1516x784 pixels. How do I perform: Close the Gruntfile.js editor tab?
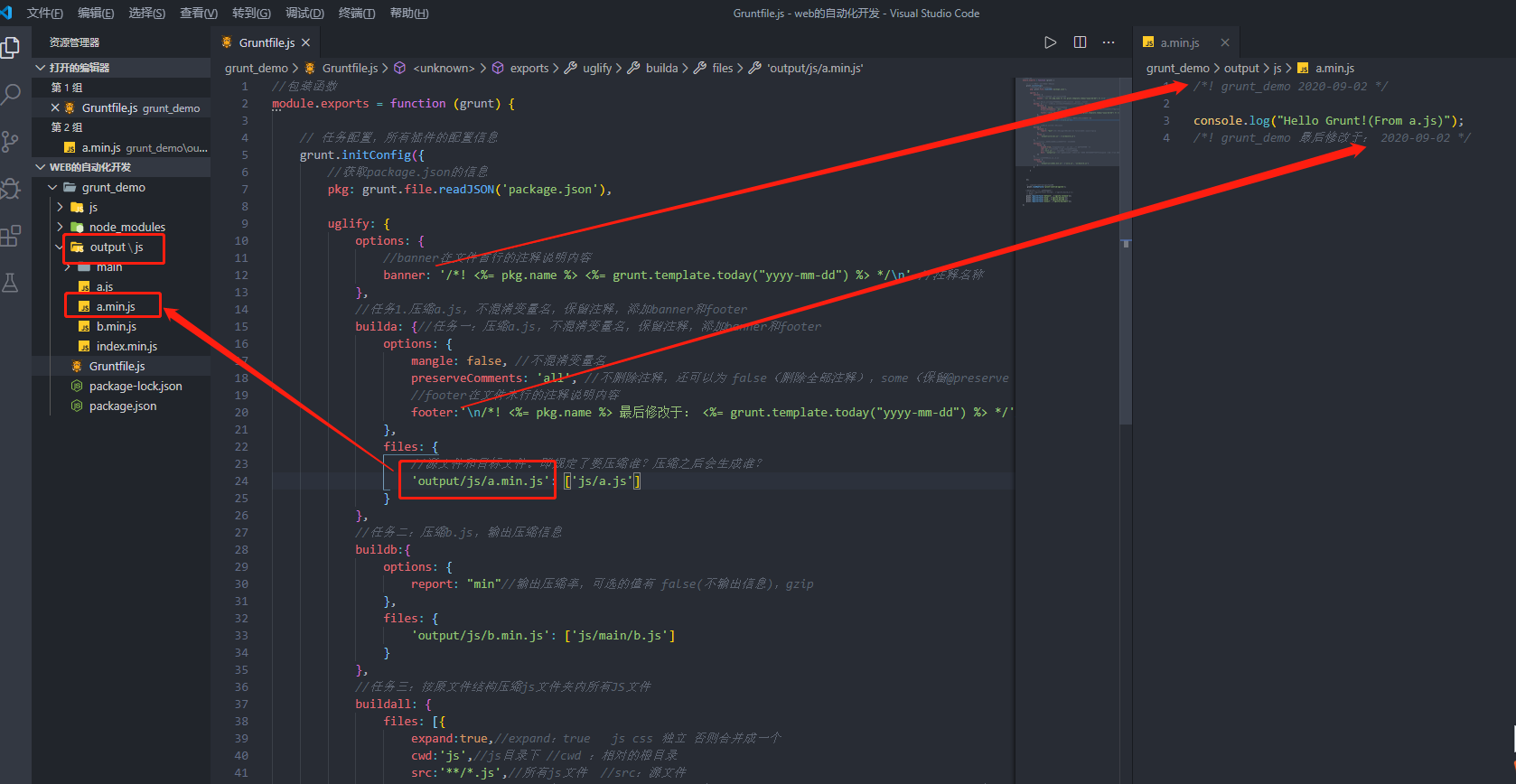point(306,42)
